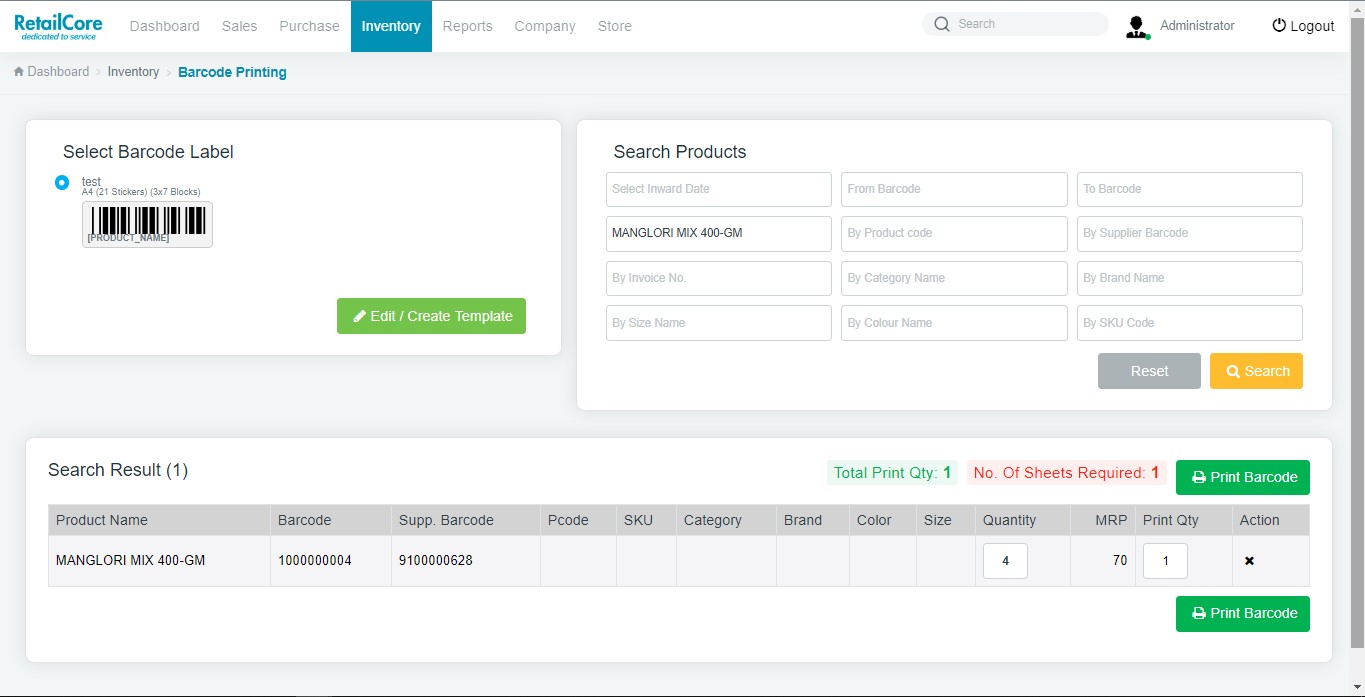Click the Inventory breadcrumb link
The width and height of the screenshot is (1365, 697).
coord(133,72)
